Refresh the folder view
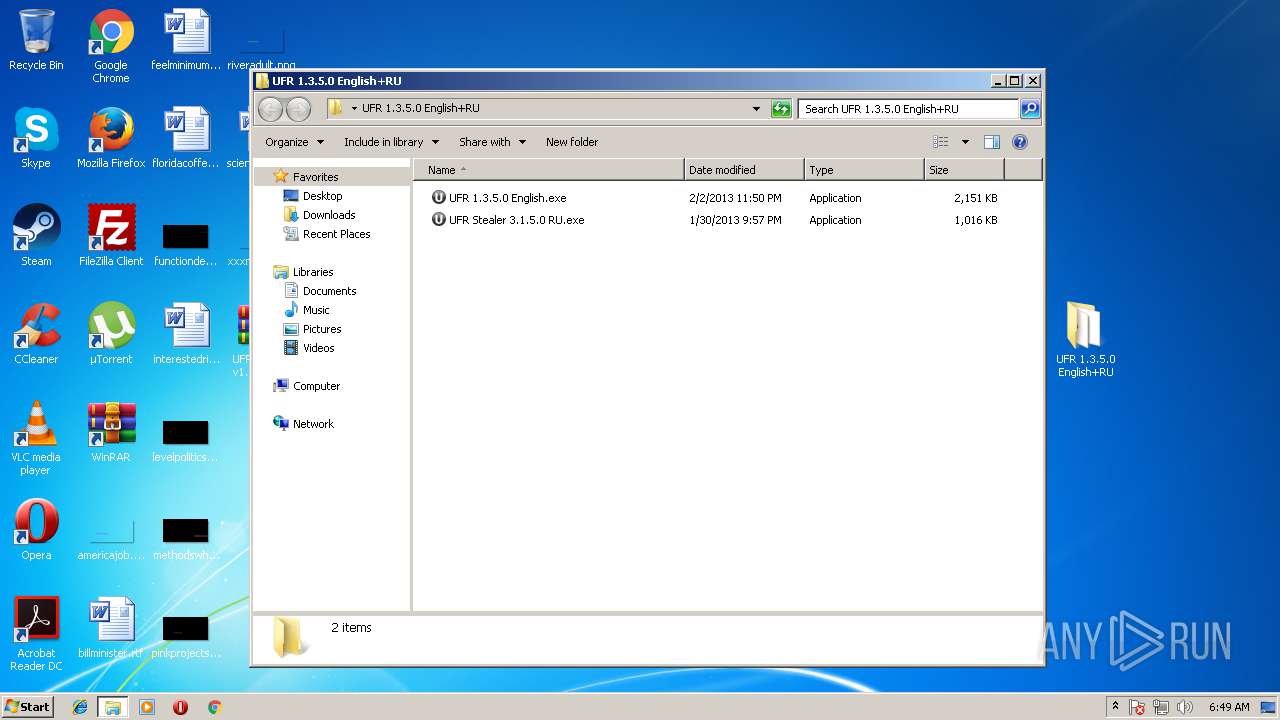Viewport: 1280px width, 720px height. tap(781, 109)
